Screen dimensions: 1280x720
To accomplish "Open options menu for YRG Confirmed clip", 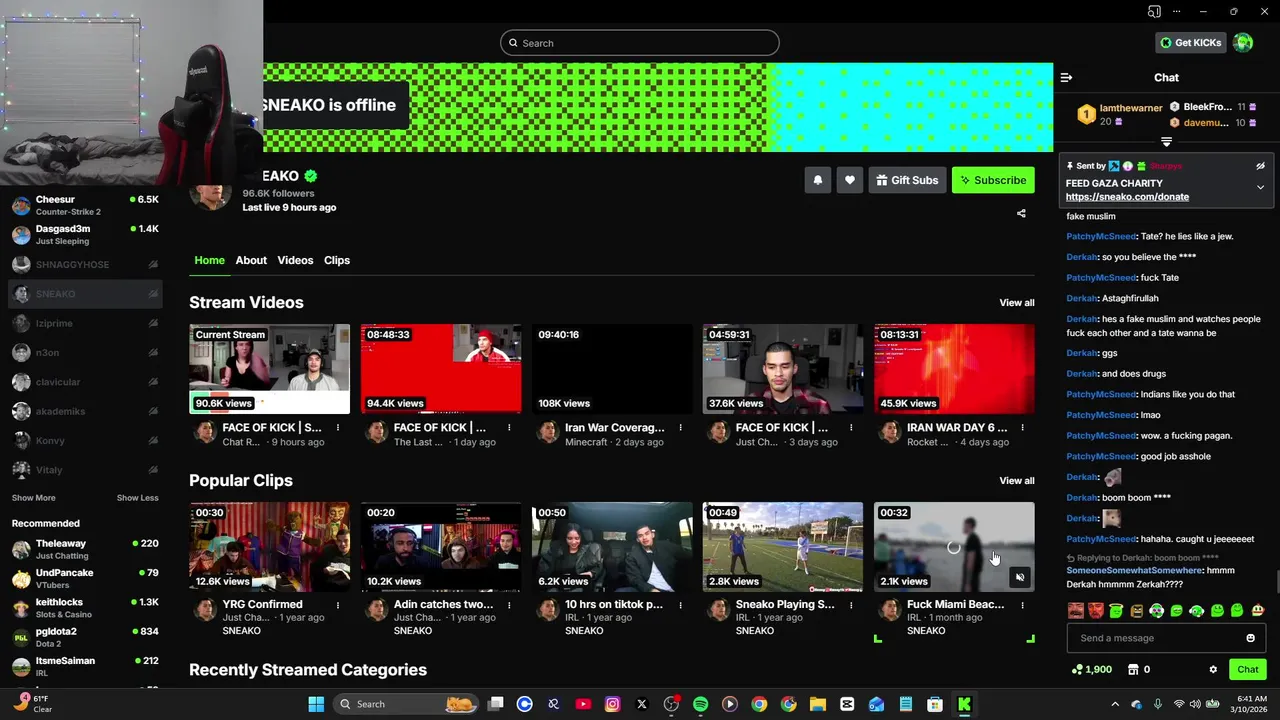I will tap(338, 605).
